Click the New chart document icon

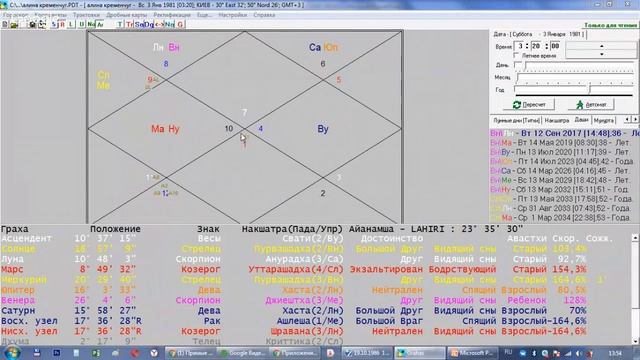(5, 24)
